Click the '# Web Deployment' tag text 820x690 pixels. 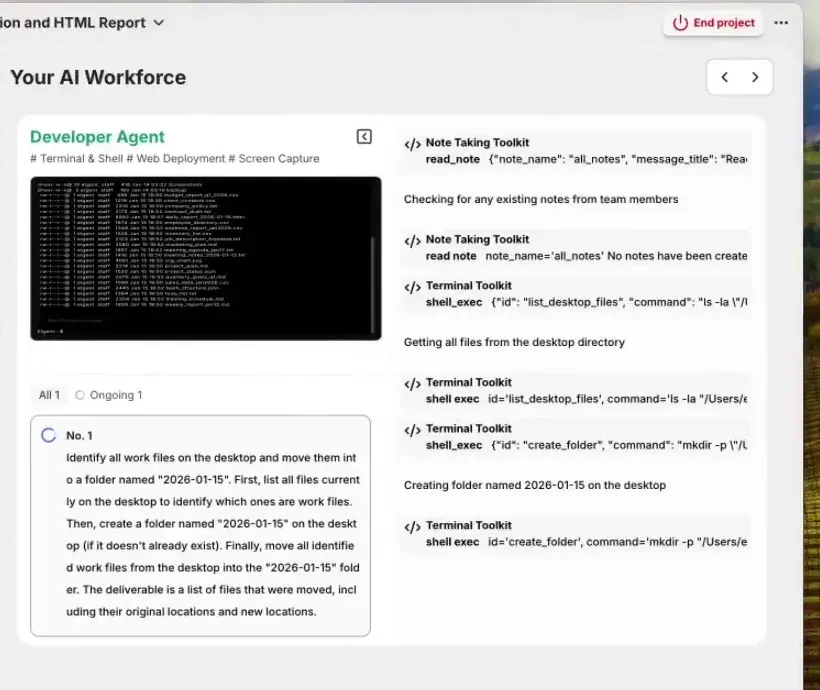click(x=176, y=159)
